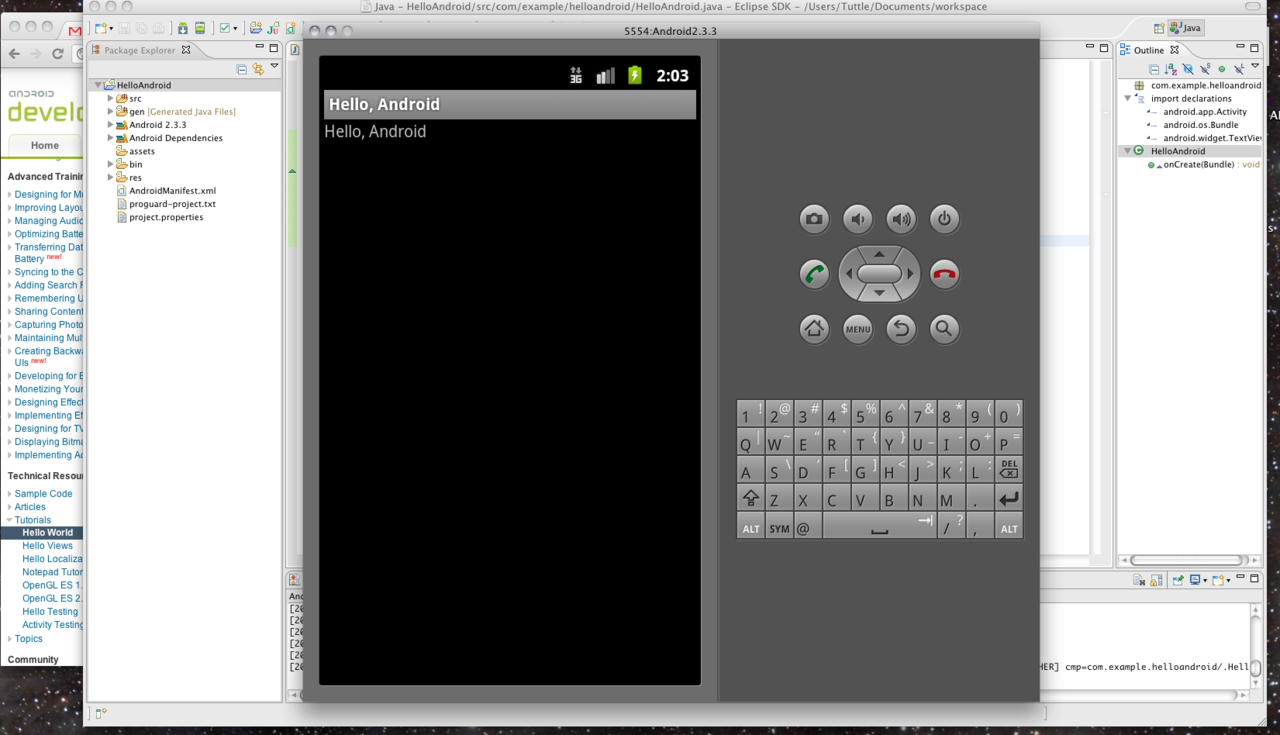Toggle the SYM keyboard key
Viewport: 1280px width, 735px height.
tap(779, 528)
